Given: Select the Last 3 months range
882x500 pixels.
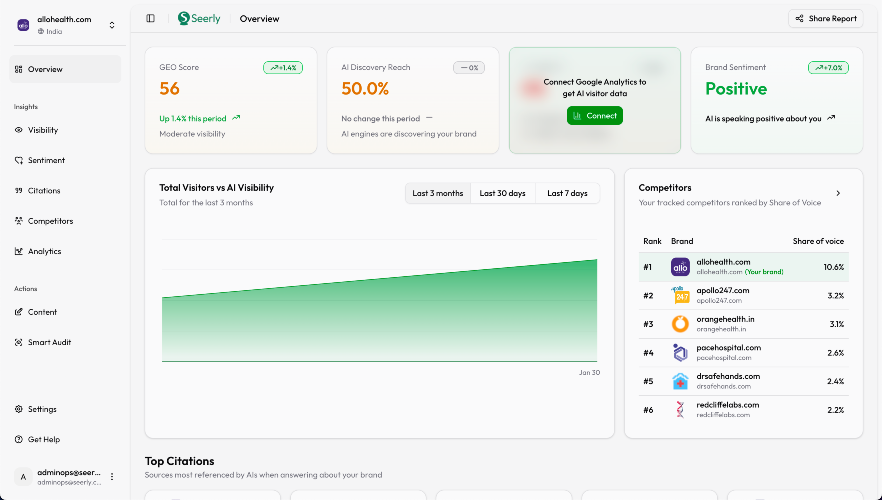Looking at the screenshot, I should pos(438,193).
